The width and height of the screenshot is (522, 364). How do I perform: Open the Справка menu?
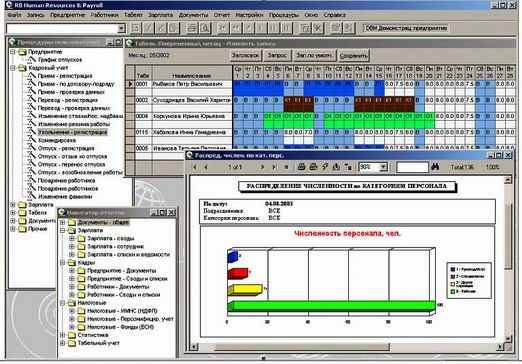(x=334, y=15)
